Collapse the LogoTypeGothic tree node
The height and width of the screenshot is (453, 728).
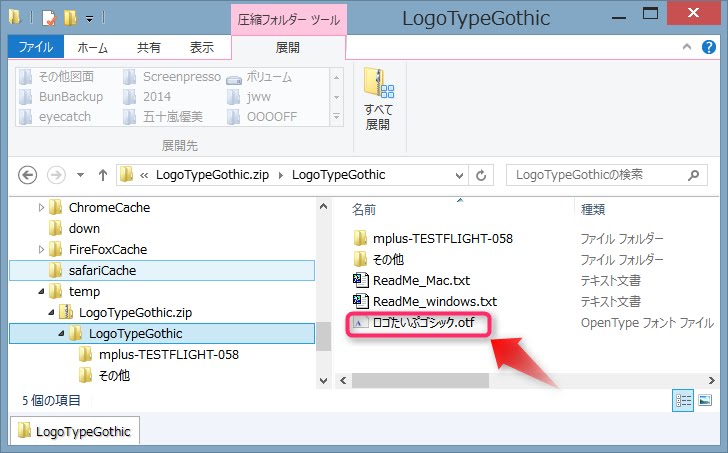(61, 333)
